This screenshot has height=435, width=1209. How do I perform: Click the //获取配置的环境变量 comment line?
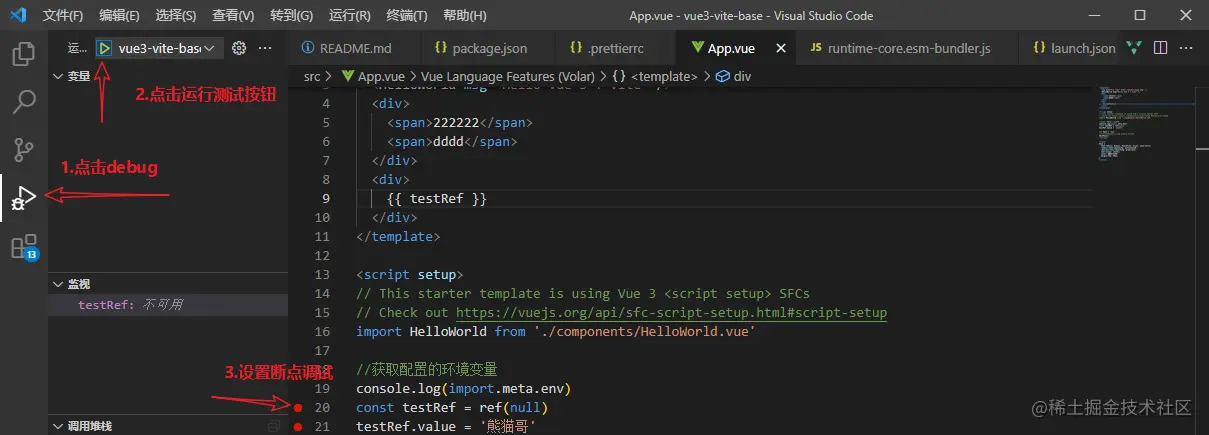click(426, 370)
